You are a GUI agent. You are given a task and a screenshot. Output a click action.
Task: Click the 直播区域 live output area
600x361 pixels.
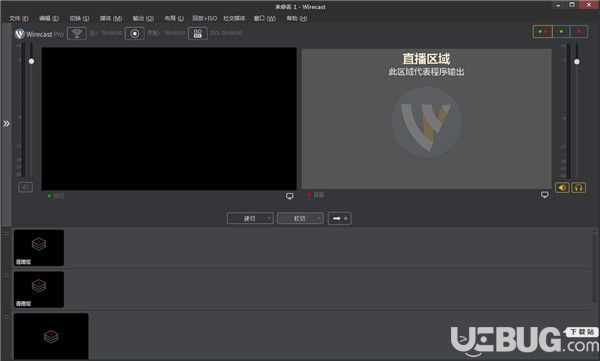click(x=427, y=118)
